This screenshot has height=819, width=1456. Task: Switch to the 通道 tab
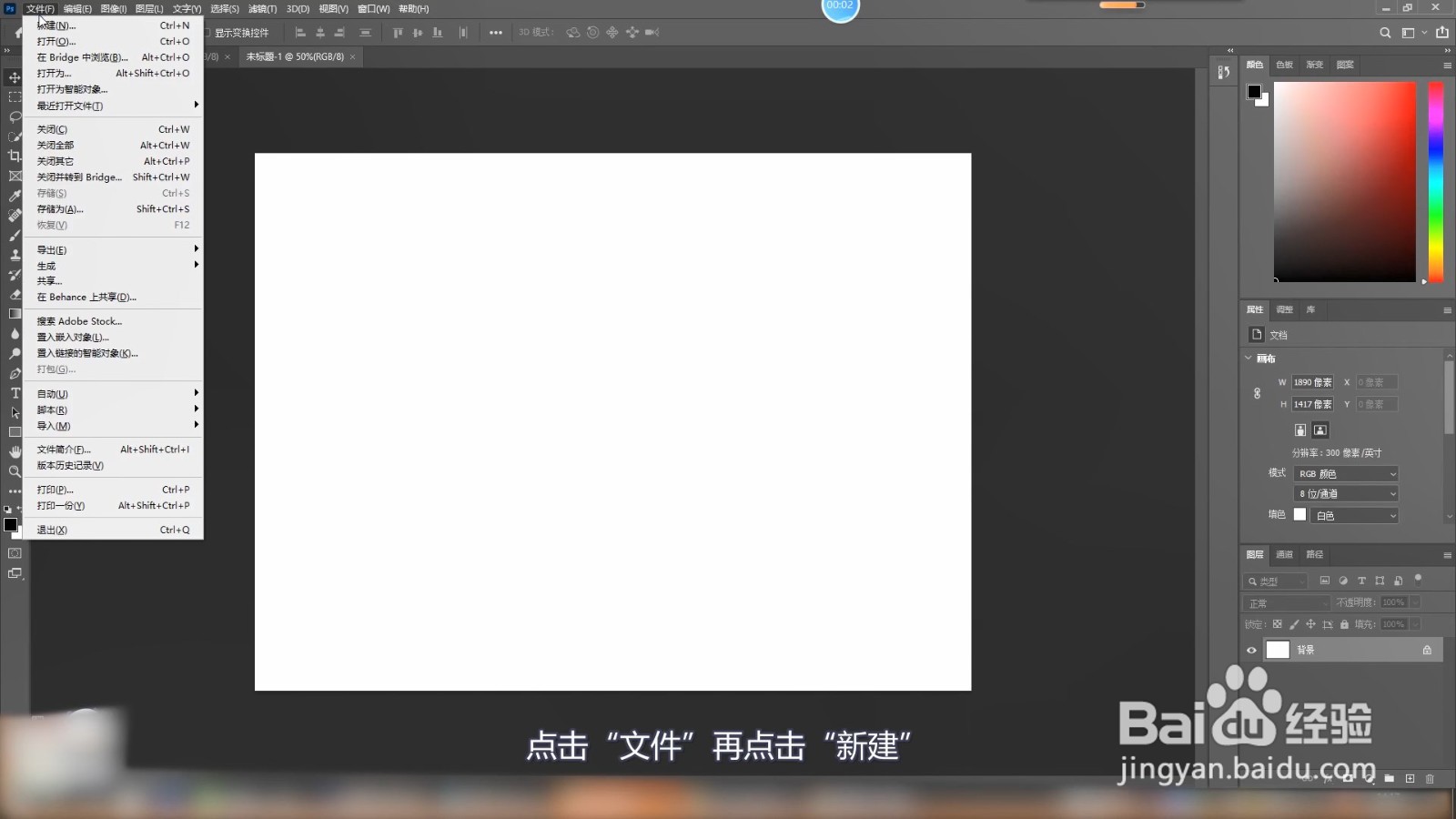tap(1285, 555)
